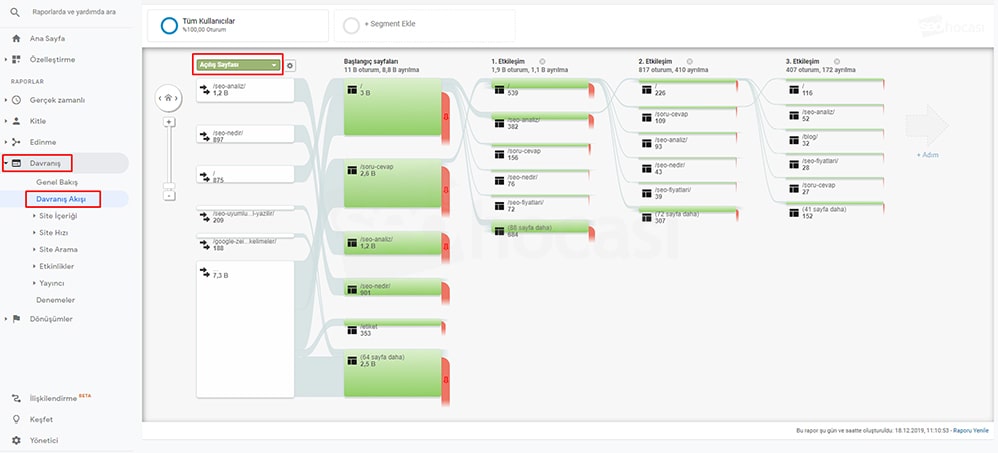Click the Raporu Yenile link
Viewport: 998px width, 453px height.
(972, 429)
